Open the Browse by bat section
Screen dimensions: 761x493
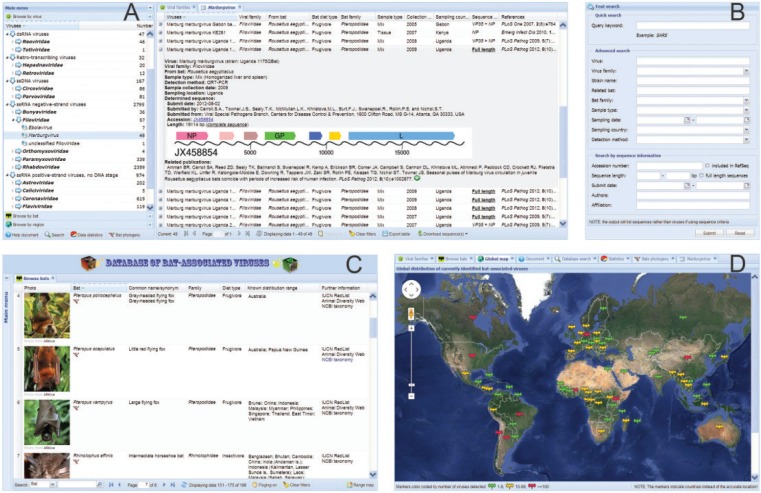click(78, 216)
